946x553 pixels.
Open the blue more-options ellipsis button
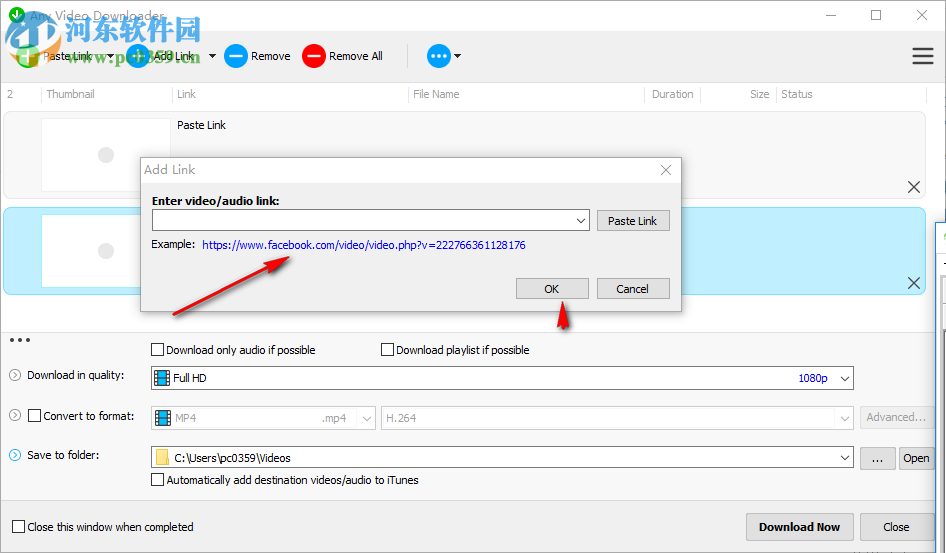[439, 56]
